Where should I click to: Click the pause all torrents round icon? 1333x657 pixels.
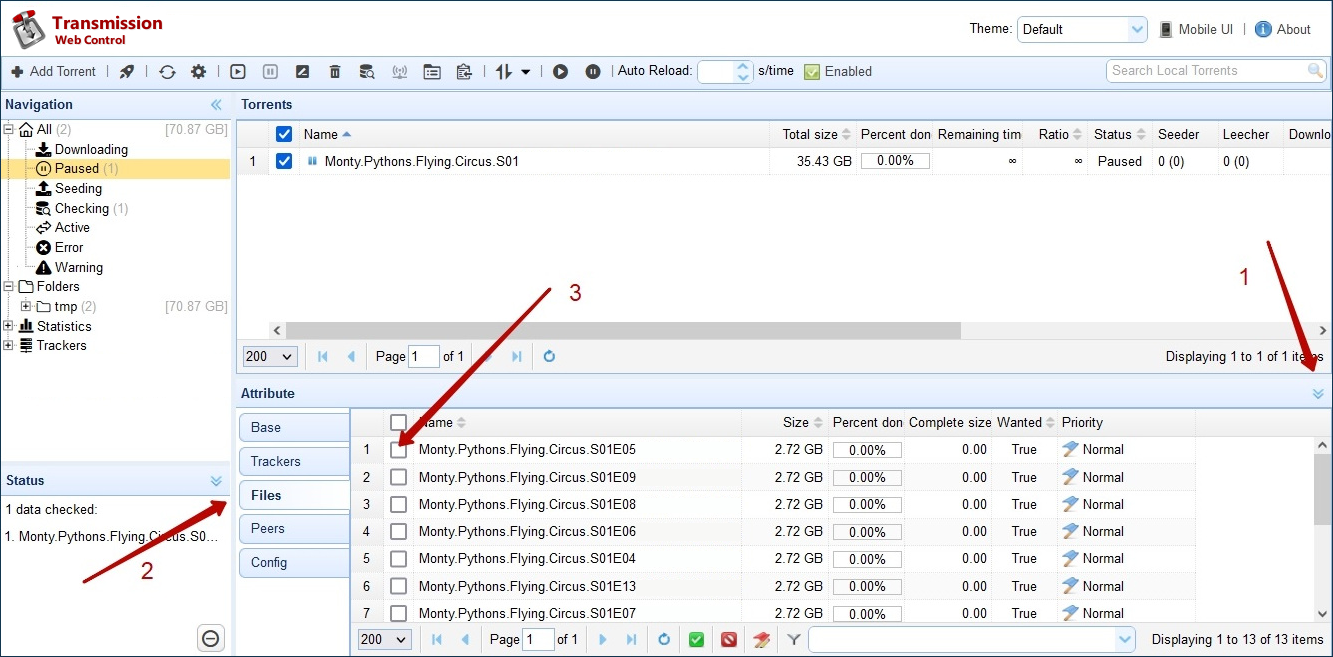[593, 71]
